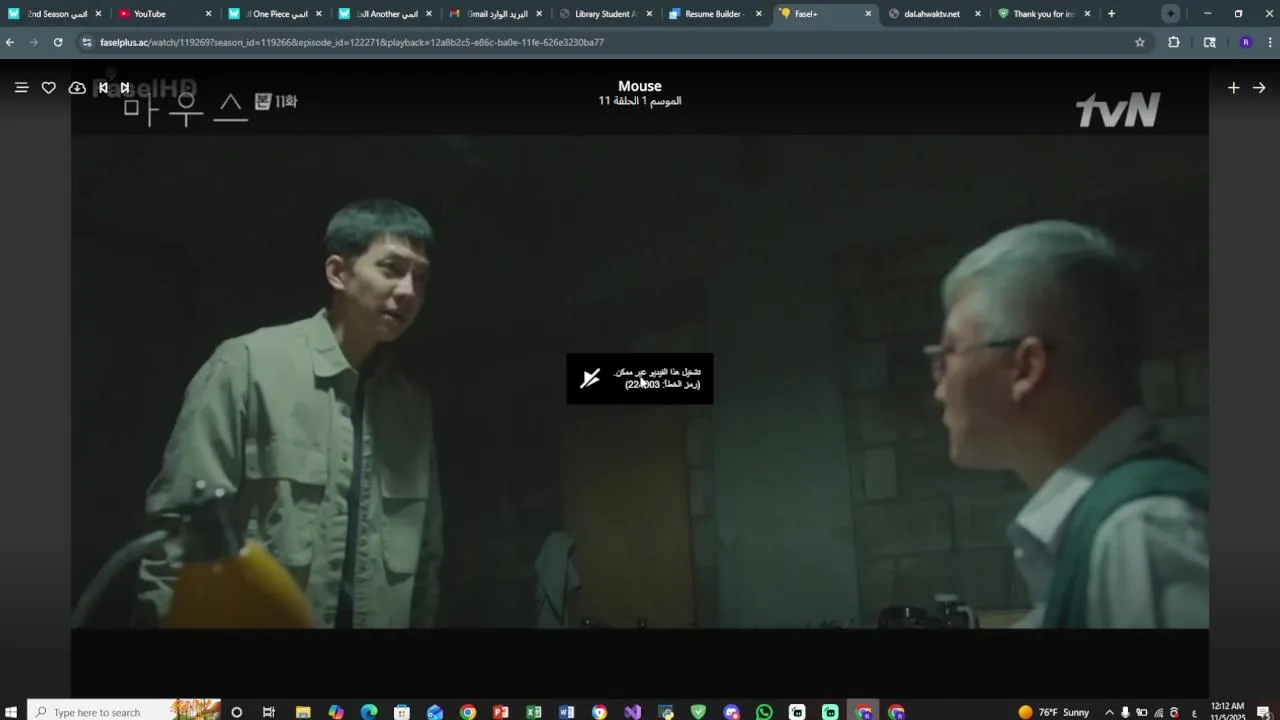The height and width of the screenshot is (720, 1280).
Task: Open the Chrome three-dot menu
Action: click(x=1270, y=42)
